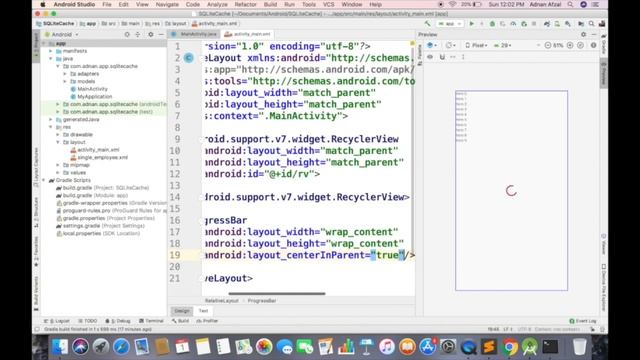
Task: Open the Refactor menu
Action: tap(245, 4)
